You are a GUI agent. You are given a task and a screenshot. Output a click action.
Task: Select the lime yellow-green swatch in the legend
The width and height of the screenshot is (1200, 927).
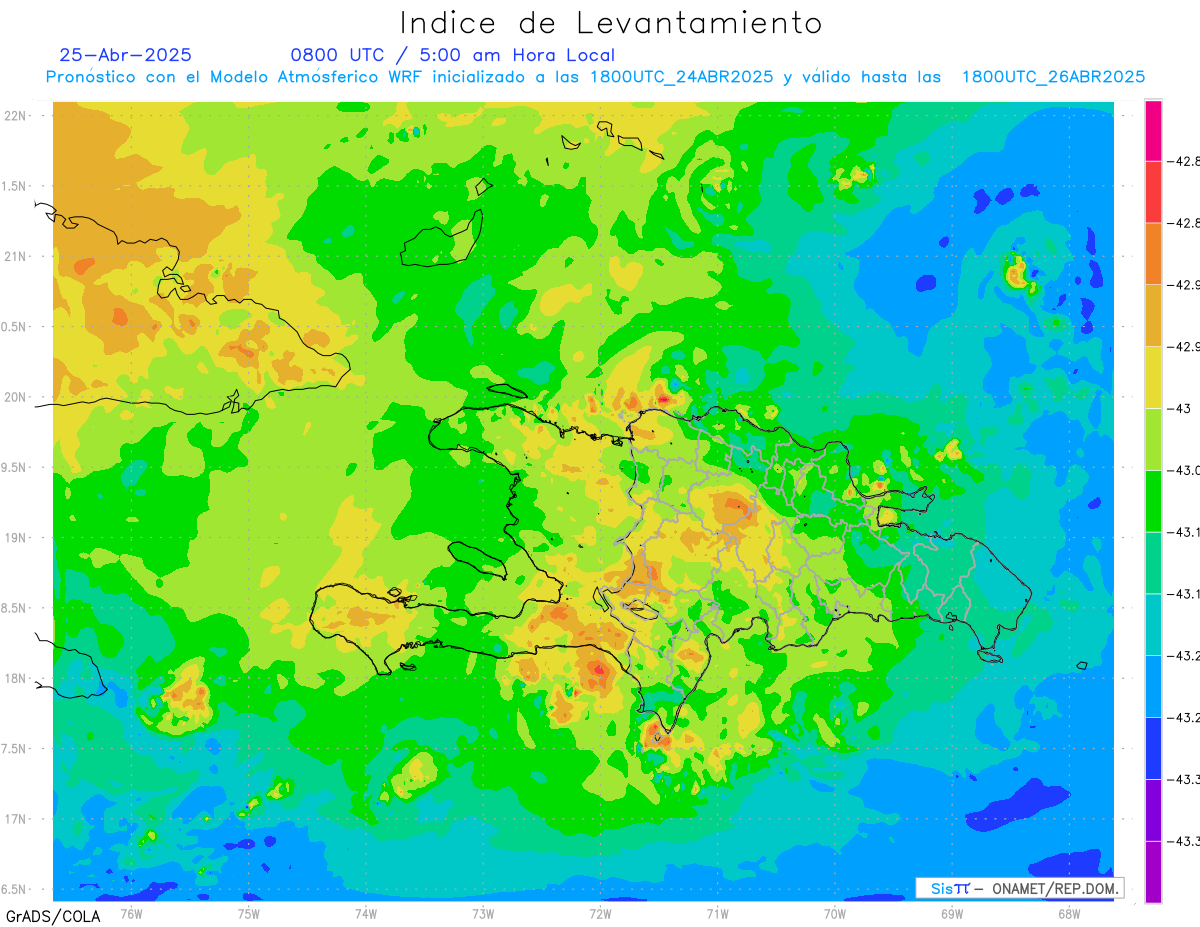1153,439
